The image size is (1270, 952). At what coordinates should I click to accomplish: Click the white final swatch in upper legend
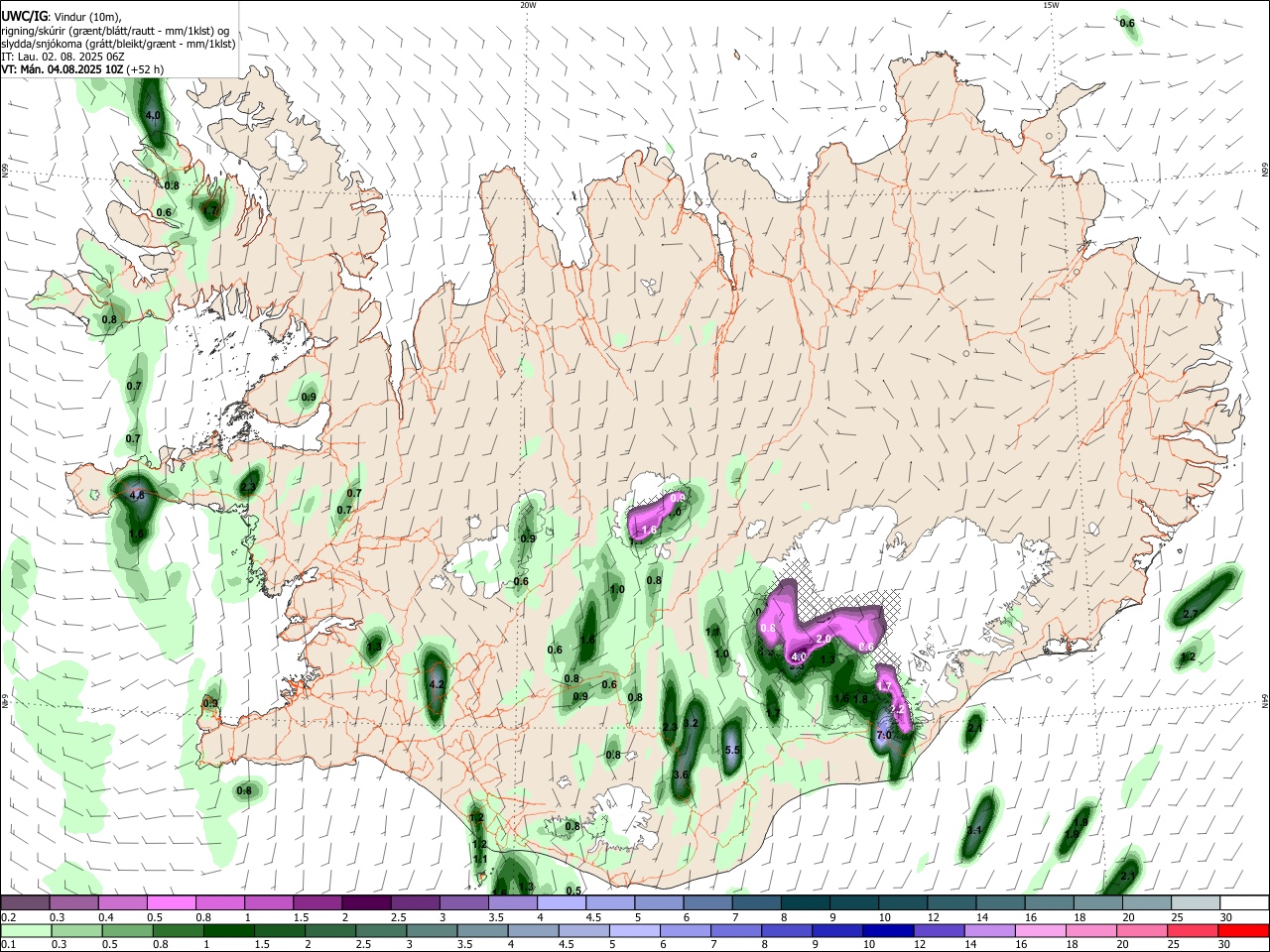click(x=1243, y=902)
